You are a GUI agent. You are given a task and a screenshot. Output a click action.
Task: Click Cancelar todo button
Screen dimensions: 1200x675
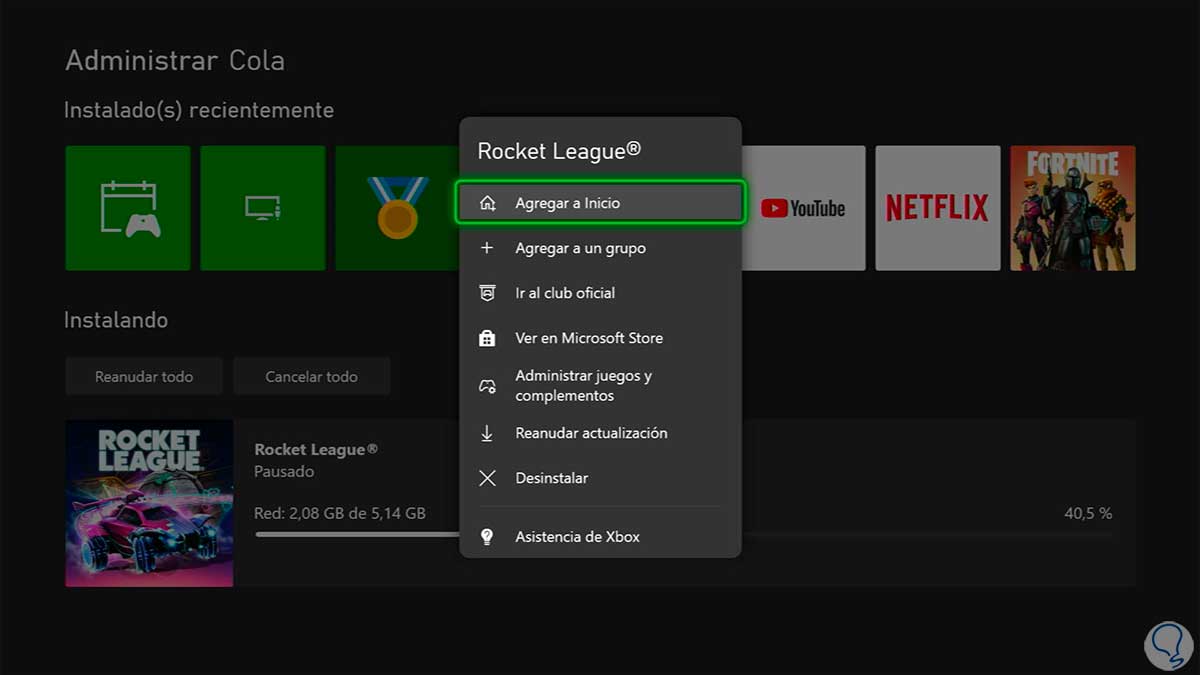[x=311, y=377]
